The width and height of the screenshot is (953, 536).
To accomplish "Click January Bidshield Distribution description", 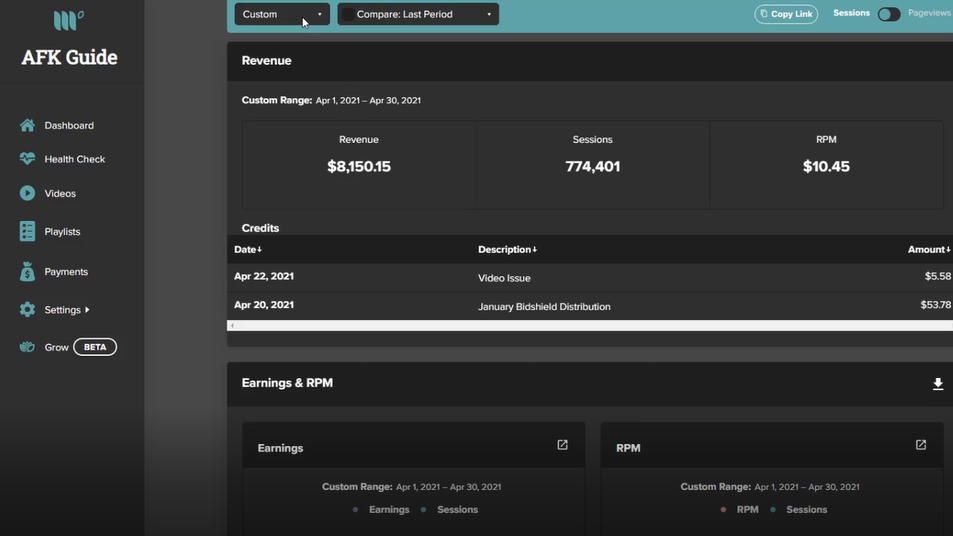I will (544, 306).
